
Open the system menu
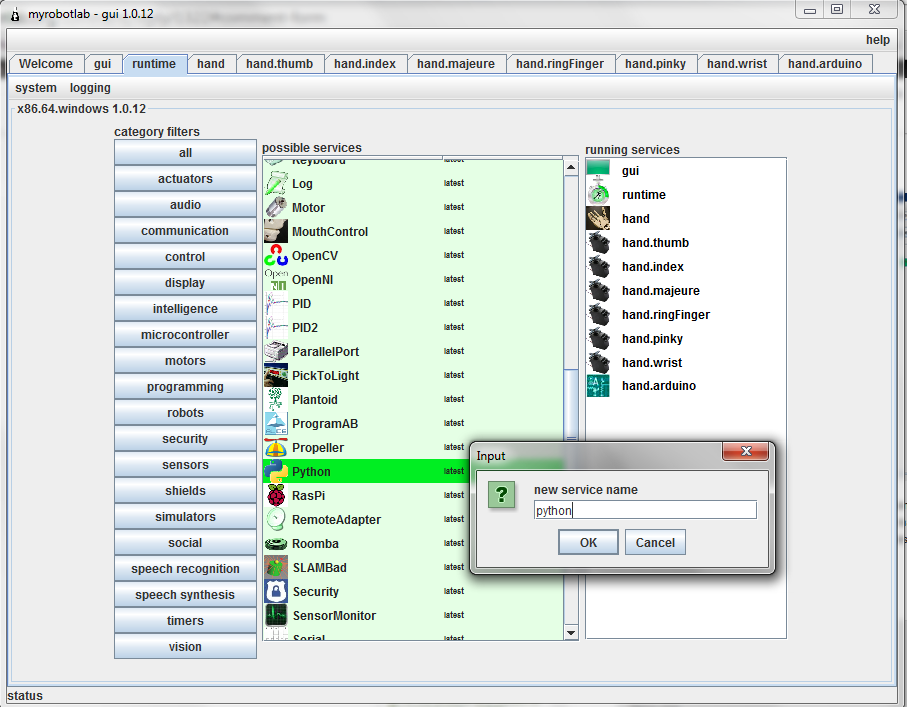pos(36,88)
